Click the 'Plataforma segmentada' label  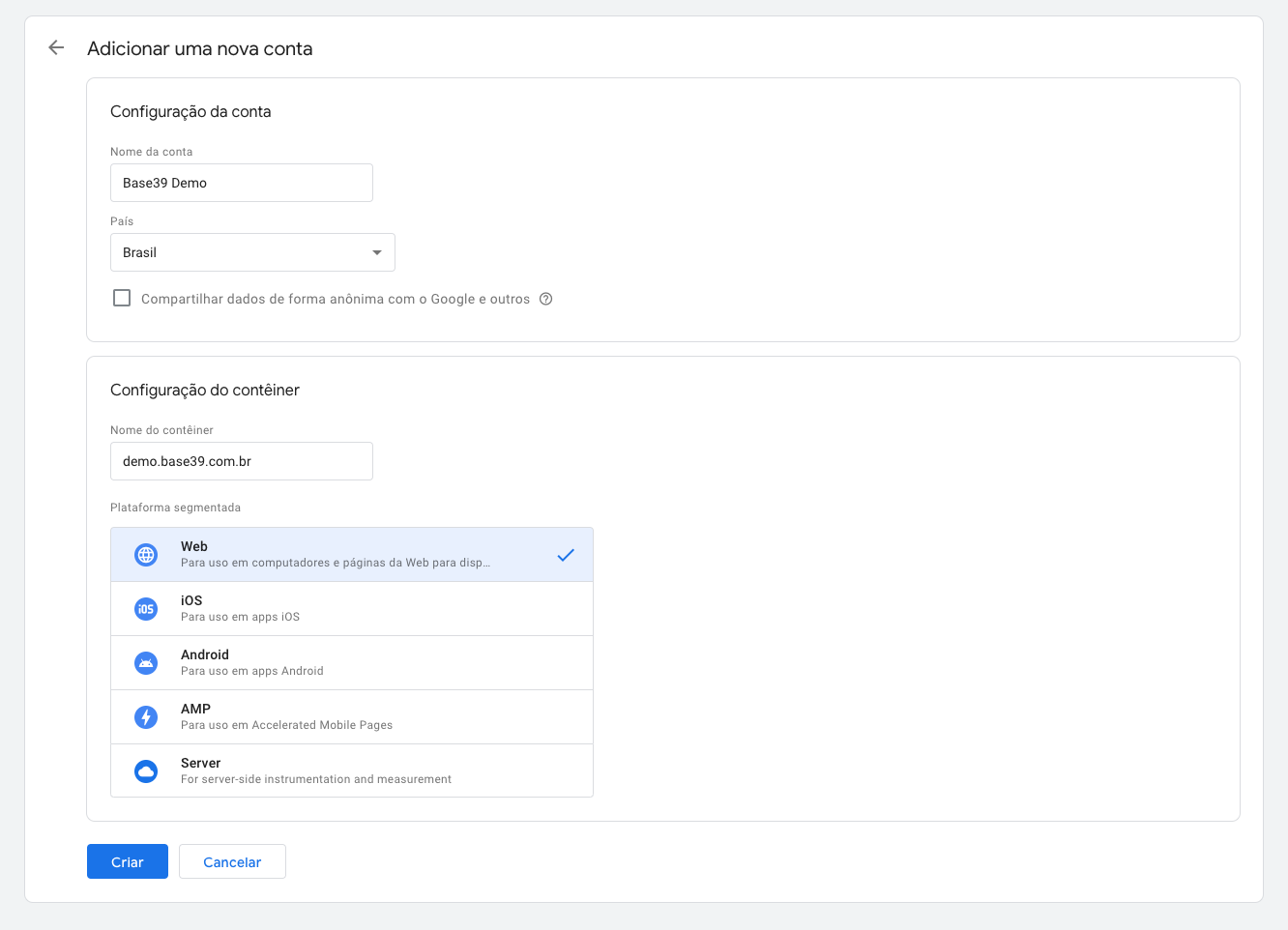coord(175,508)
